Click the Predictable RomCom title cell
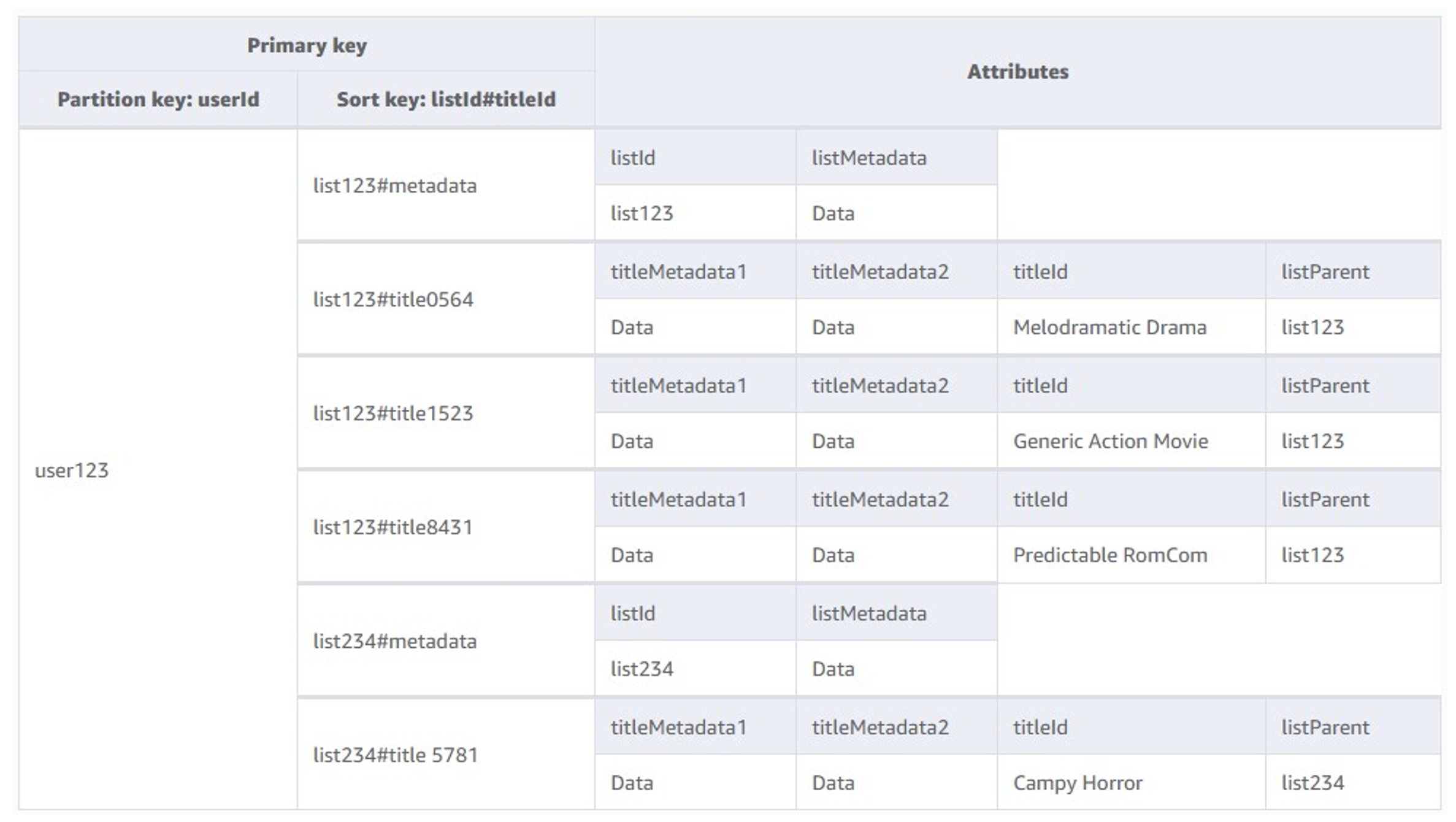The height and width of the screenshot is (822, 1456). 1109,555
